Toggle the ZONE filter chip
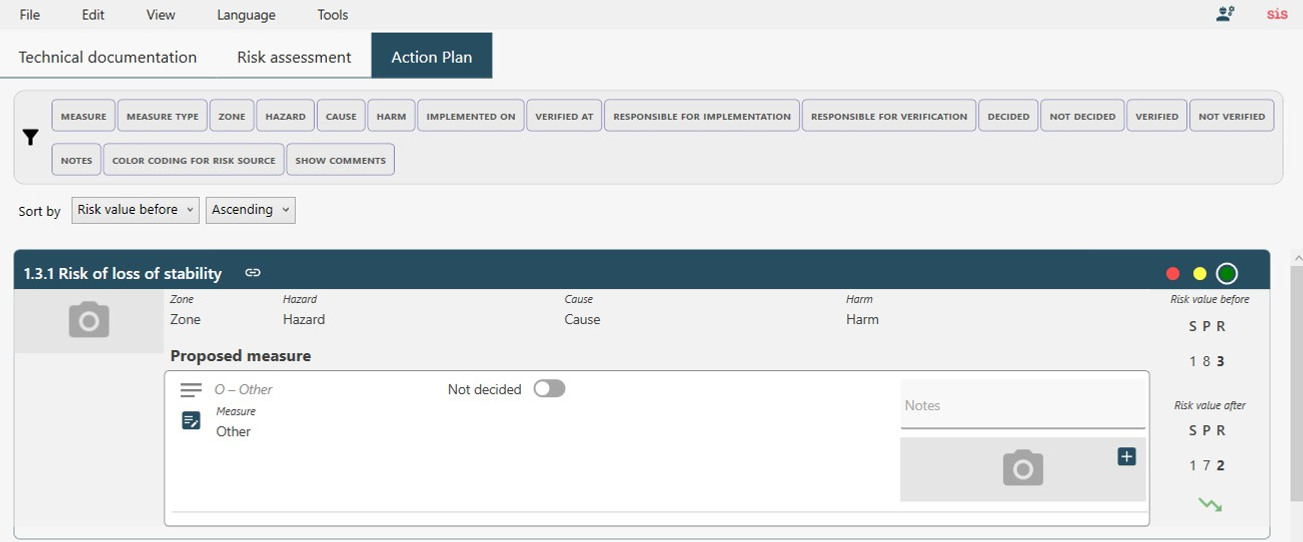Image resolution: width=1303 pixels, height=542 pixels. point(232,116)
